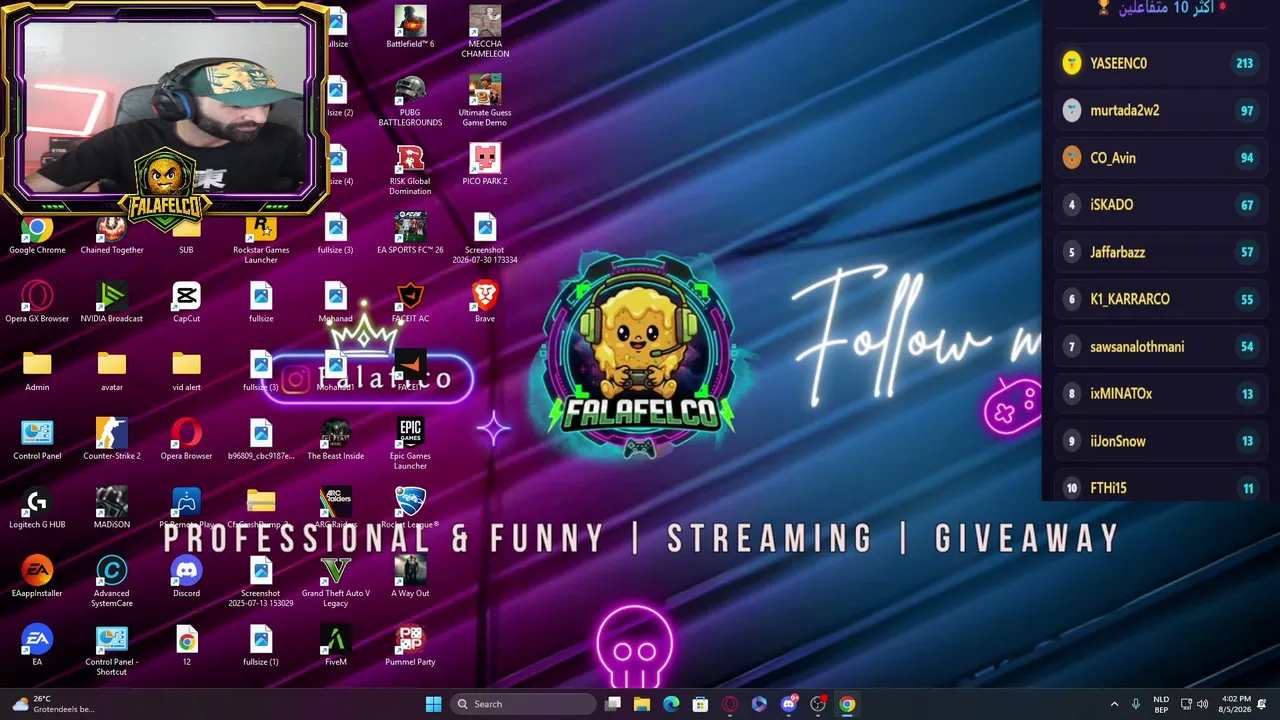
Task: Open the Battlefield 6 desktop shortcut
Action: point(410,28)
